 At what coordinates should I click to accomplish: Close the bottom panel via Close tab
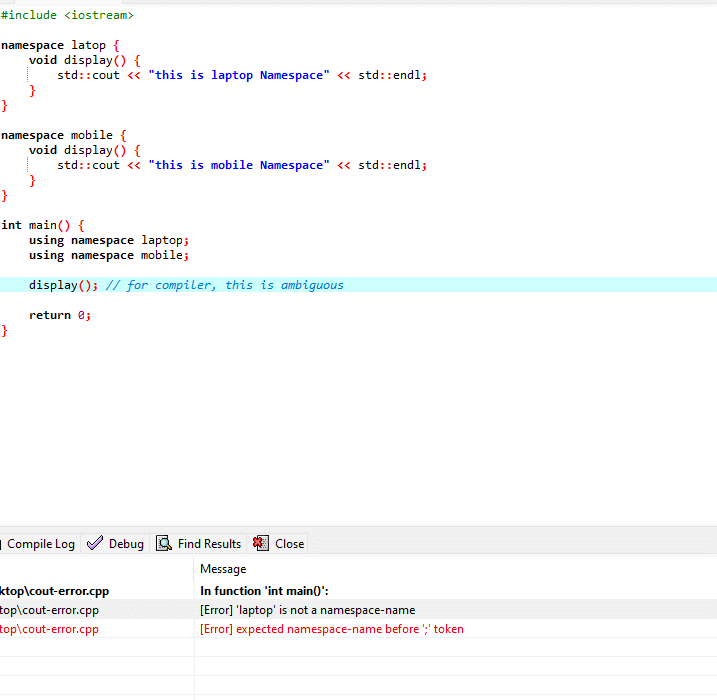point(278,544)
